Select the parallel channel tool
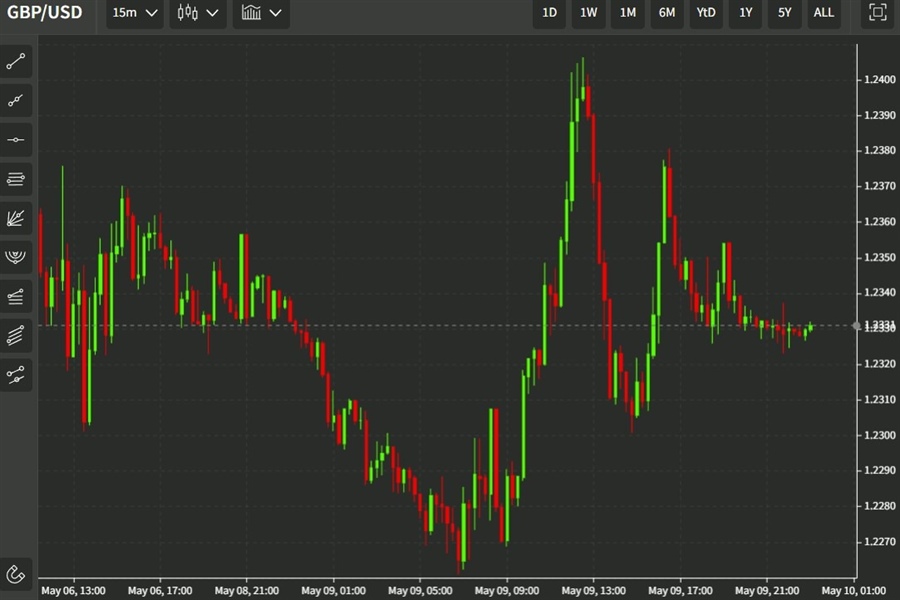The width and height of the screenshot is (900, 600). coord(15,334)
